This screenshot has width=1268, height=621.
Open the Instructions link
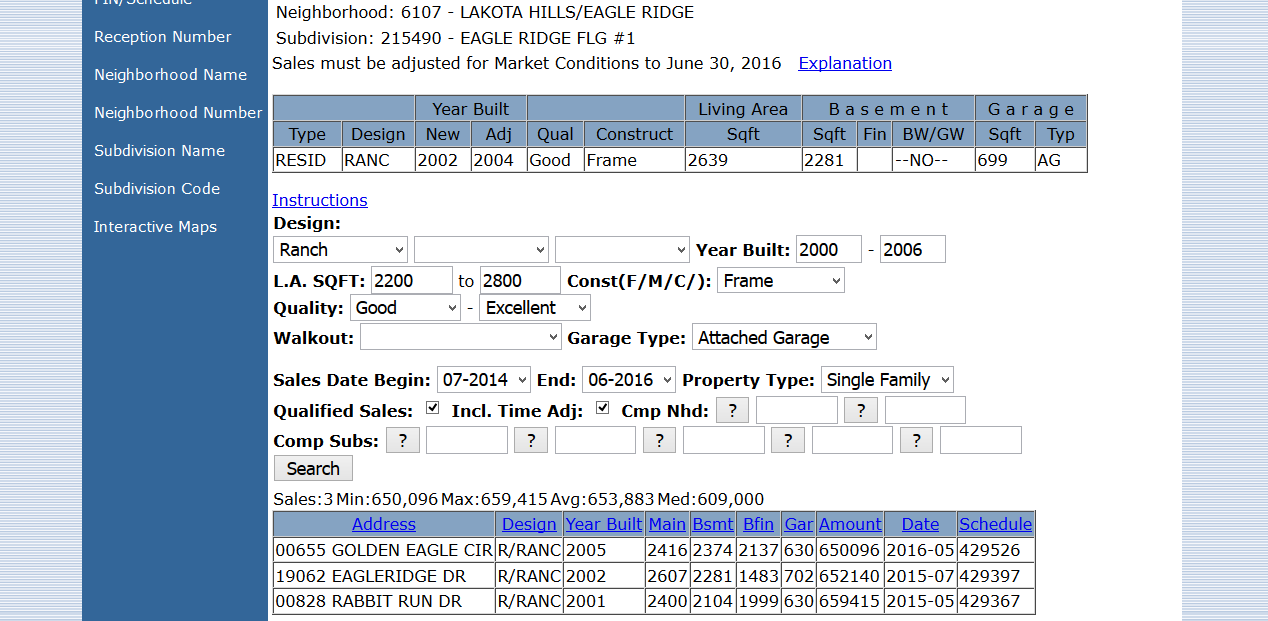[319, 200]
